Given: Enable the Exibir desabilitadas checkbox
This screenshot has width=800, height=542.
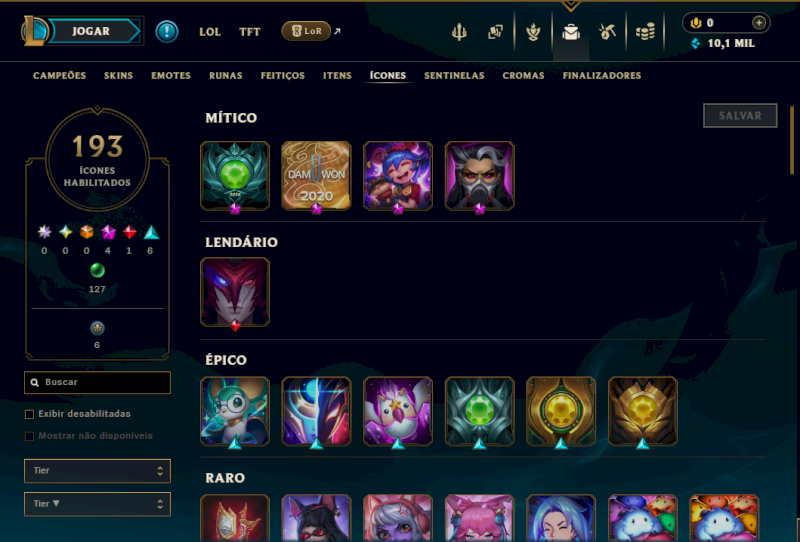Looking at the screenshot, I should (x=30, y=414).
